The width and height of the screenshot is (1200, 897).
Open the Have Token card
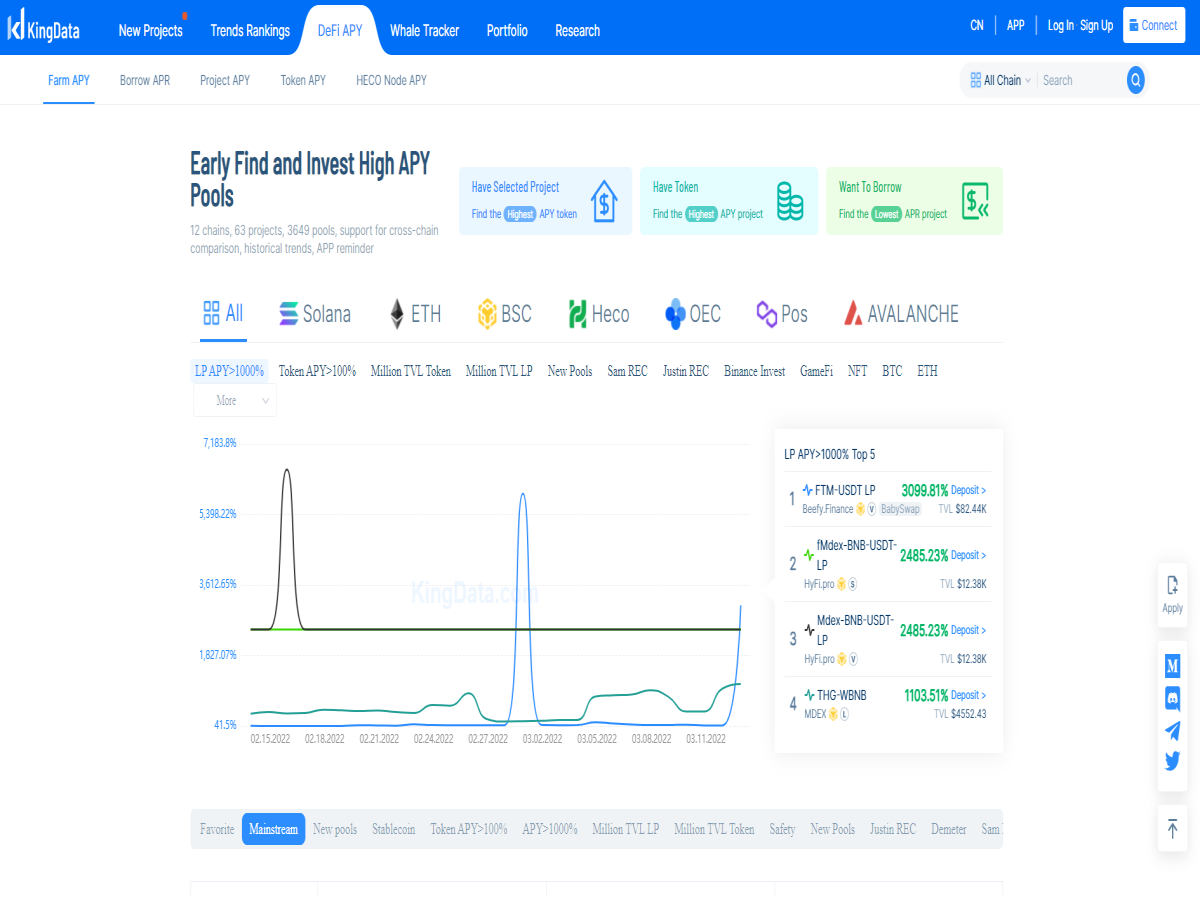728,201
